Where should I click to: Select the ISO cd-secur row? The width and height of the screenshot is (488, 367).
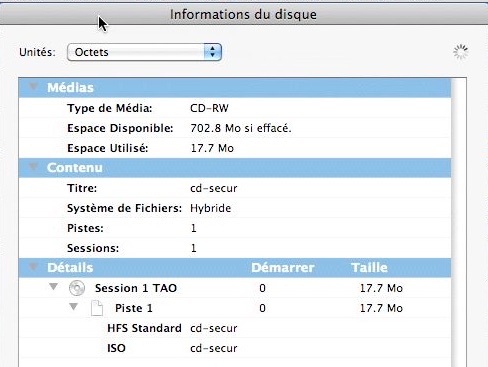click(235, 348)
